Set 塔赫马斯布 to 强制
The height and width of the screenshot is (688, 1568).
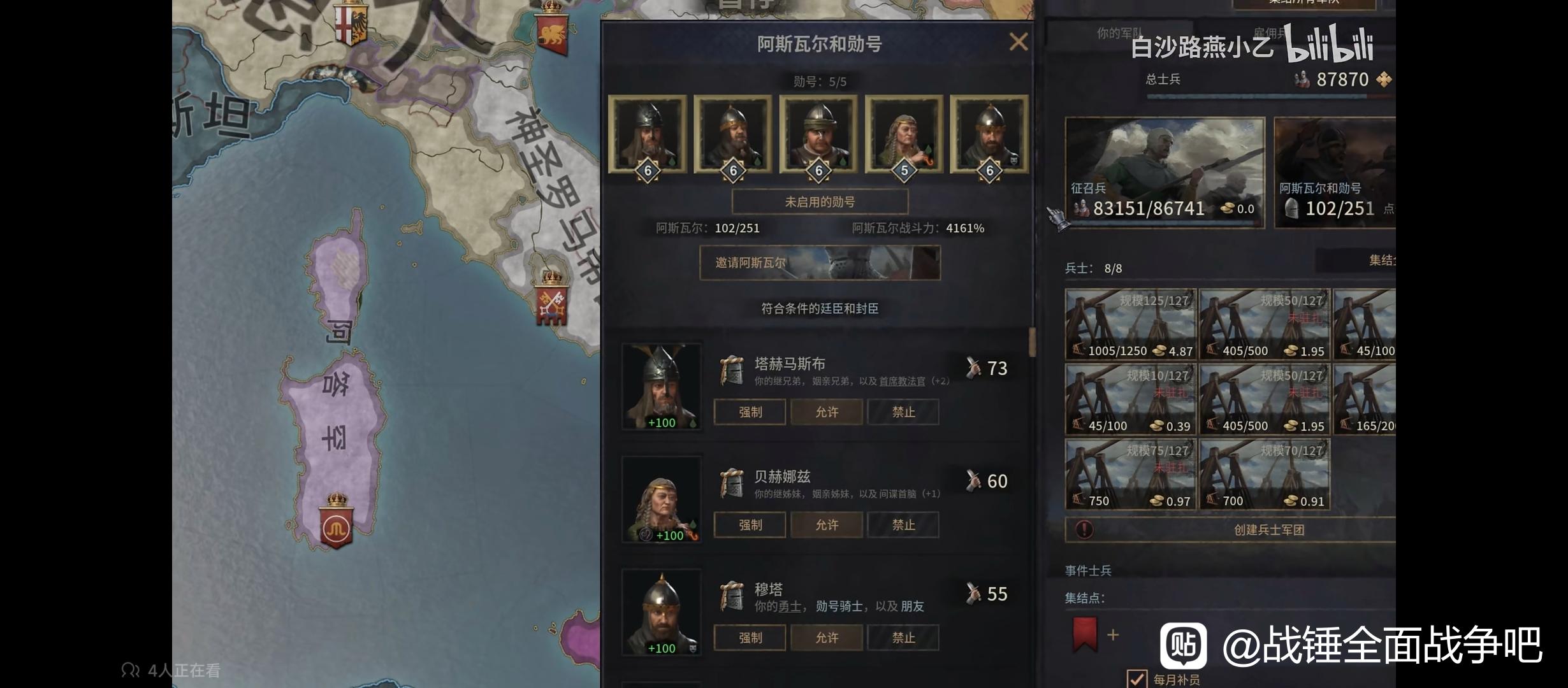750,412
